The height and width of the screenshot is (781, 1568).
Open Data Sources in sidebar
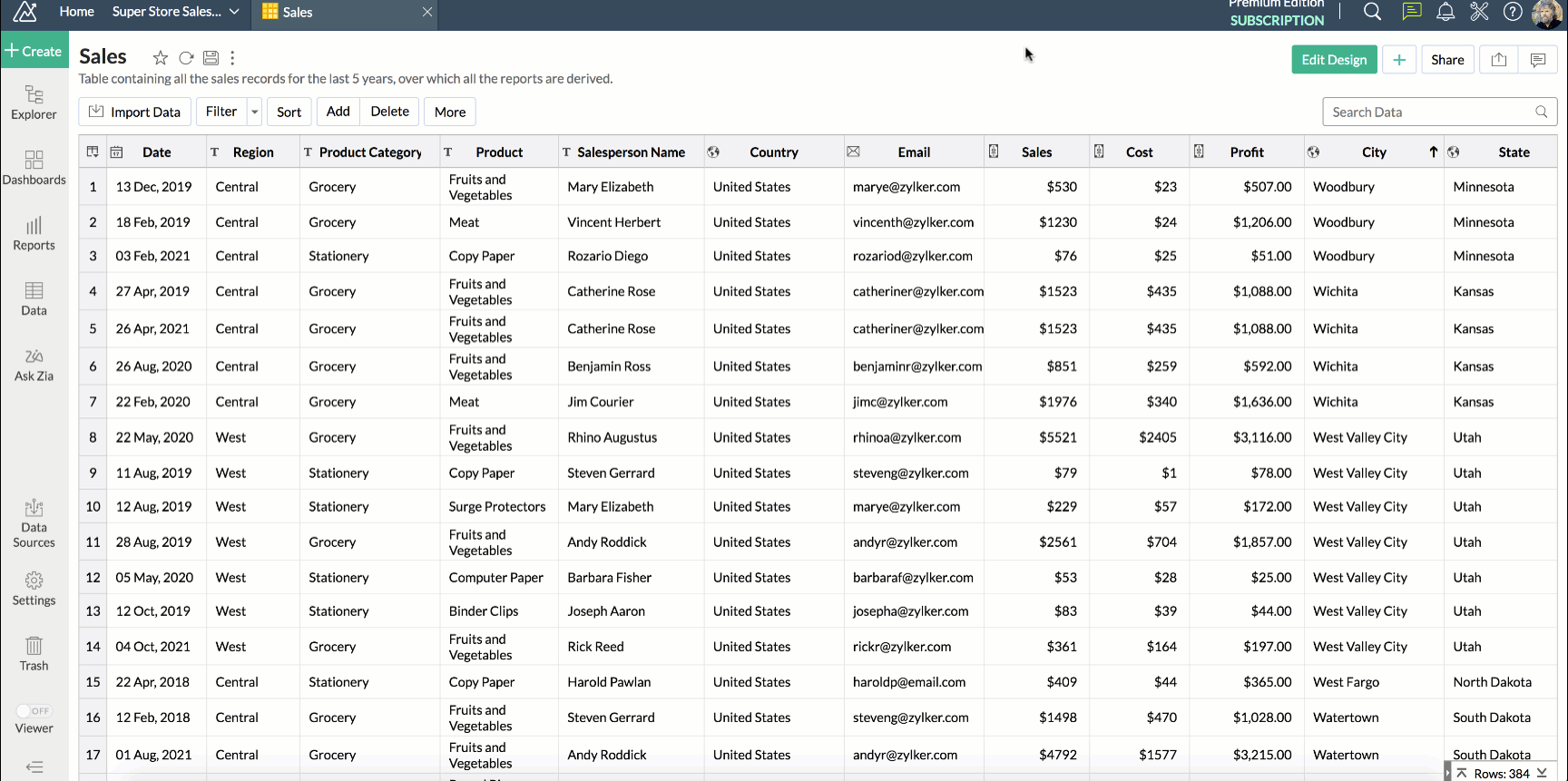point(34,523)
